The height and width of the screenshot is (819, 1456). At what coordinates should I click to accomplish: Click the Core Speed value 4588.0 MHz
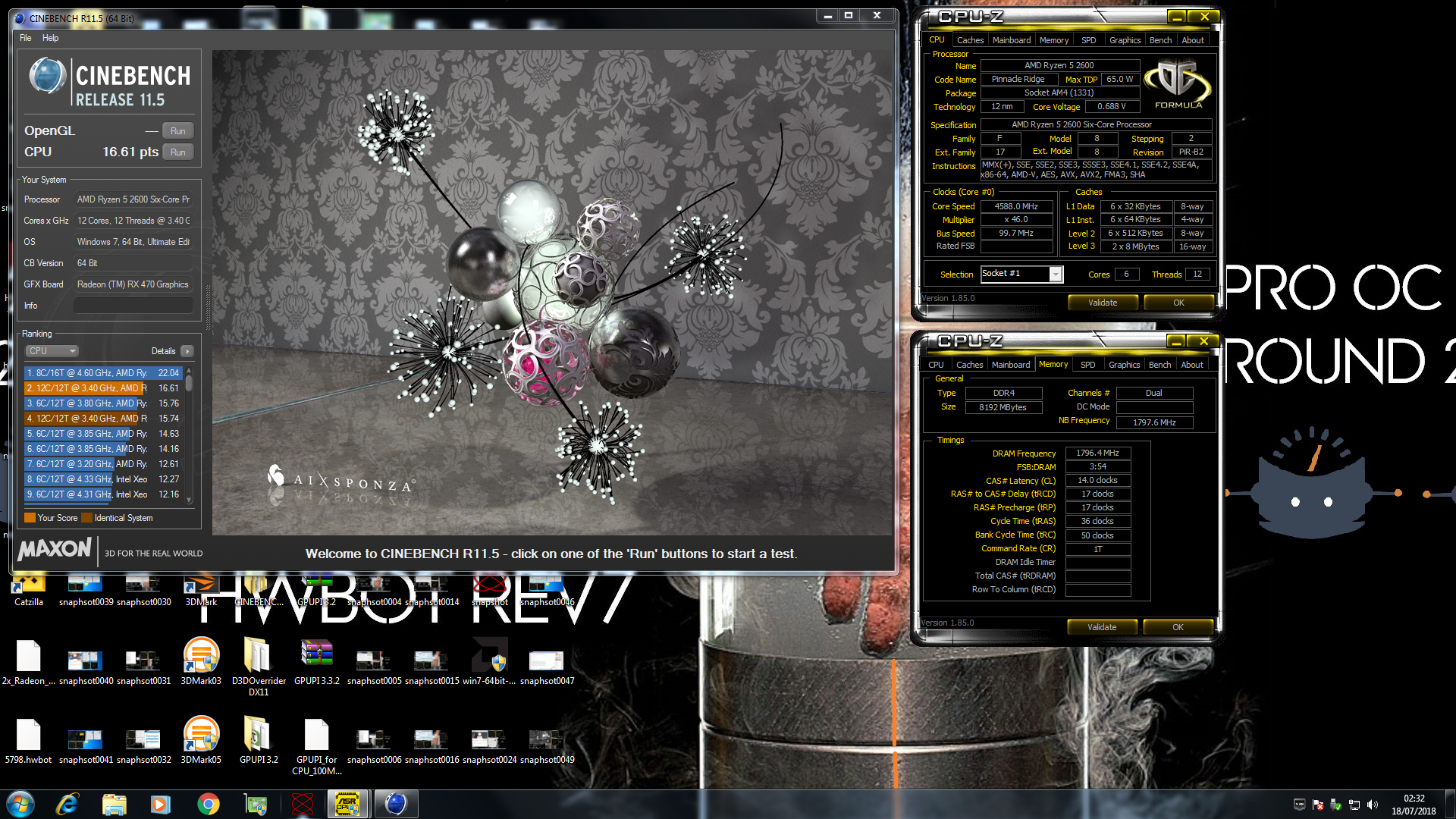tap(1016, 206)
